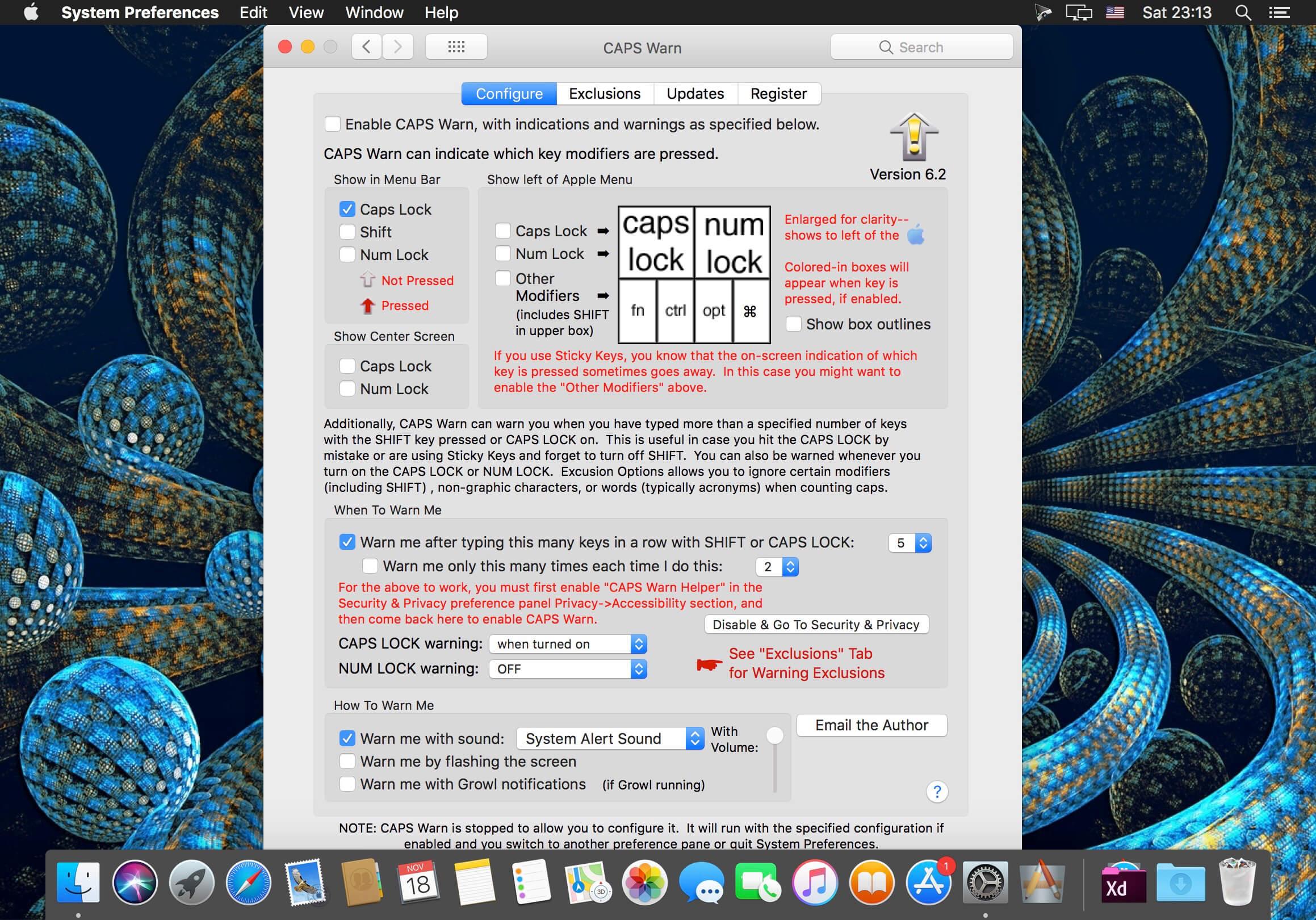The image size is (1316, 920).
Task: Toggle Warn me with sound checkbox
Action: click(x=347, y=738)
